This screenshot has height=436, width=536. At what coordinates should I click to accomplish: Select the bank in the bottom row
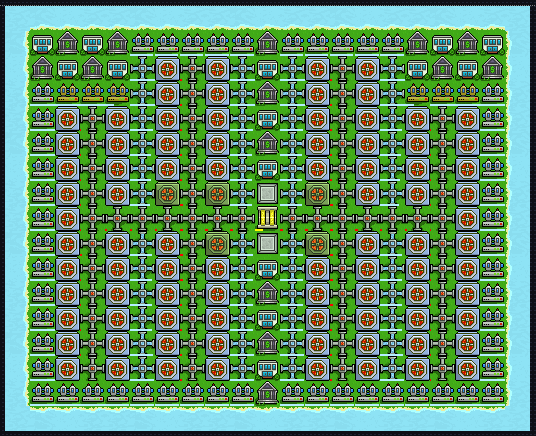267,393
